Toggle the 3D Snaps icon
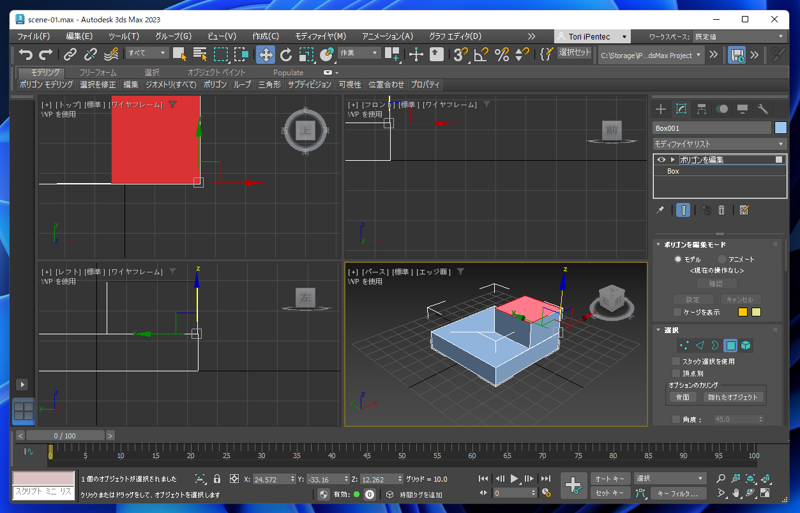This screenshot has height=513, width=800. coord(461,54)
